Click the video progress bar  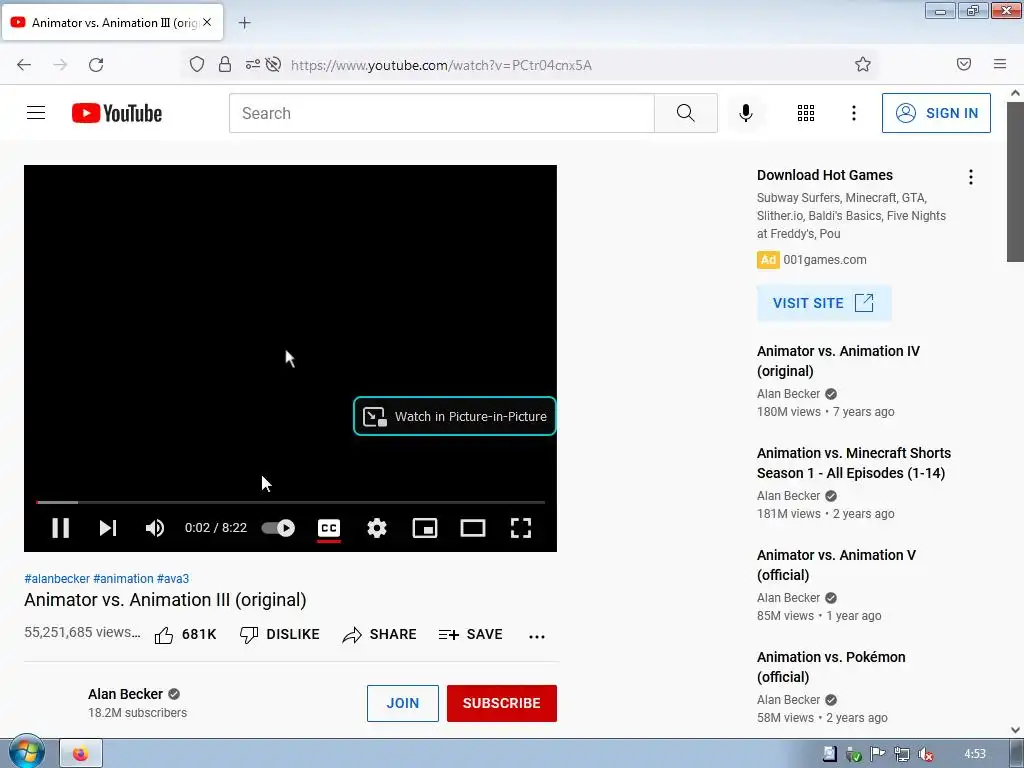point(290,502)
